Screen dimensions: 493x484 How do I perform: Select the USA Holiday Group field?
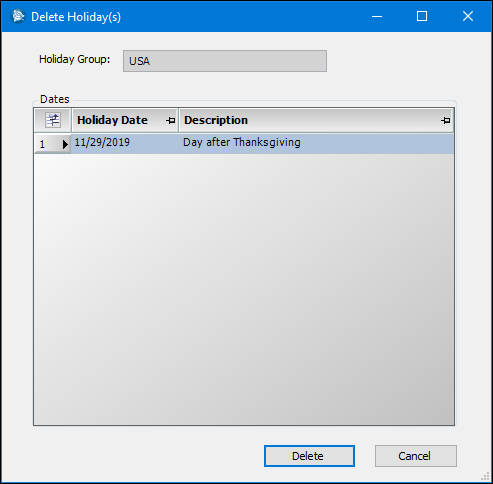225,61
